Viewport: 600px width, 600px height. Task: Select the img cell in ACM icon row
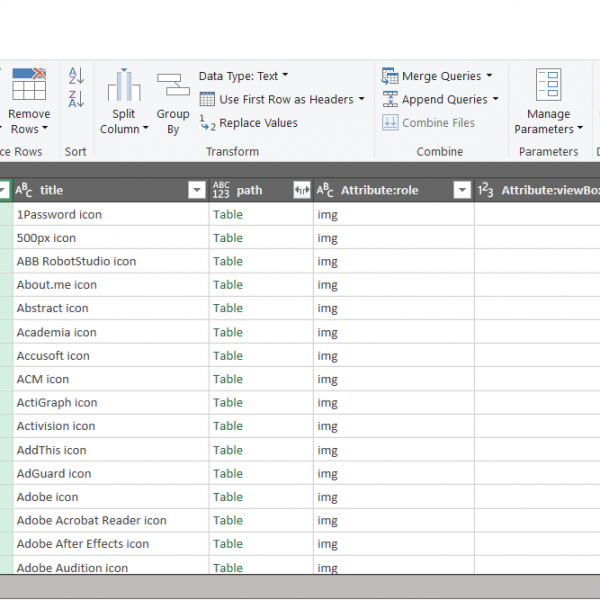pos(394,379)
